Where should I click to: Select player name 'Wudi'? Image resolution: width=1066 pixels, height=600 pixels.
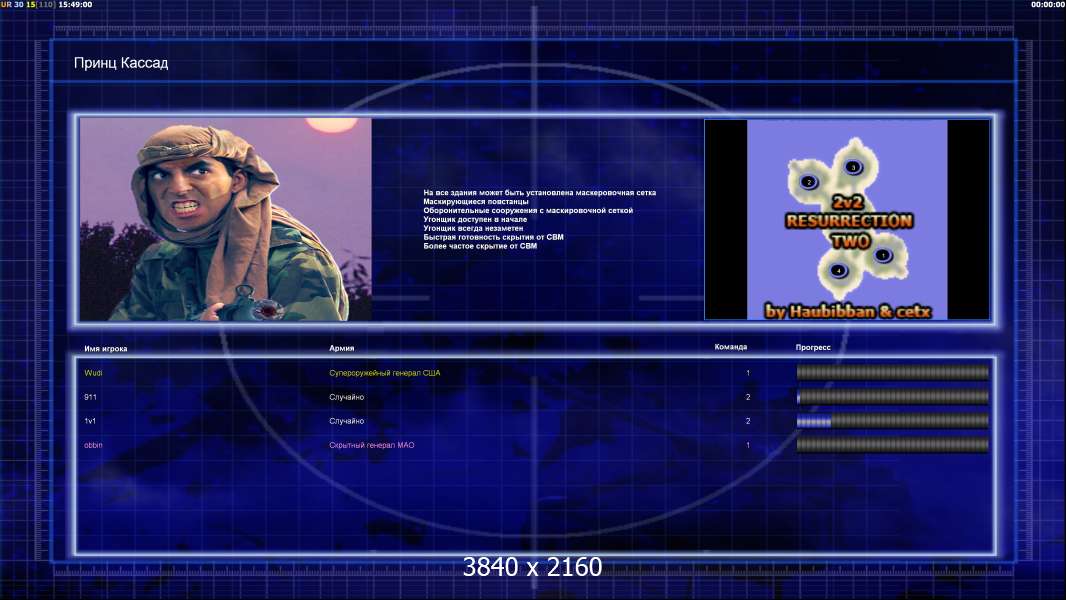[x=93, y=373]
